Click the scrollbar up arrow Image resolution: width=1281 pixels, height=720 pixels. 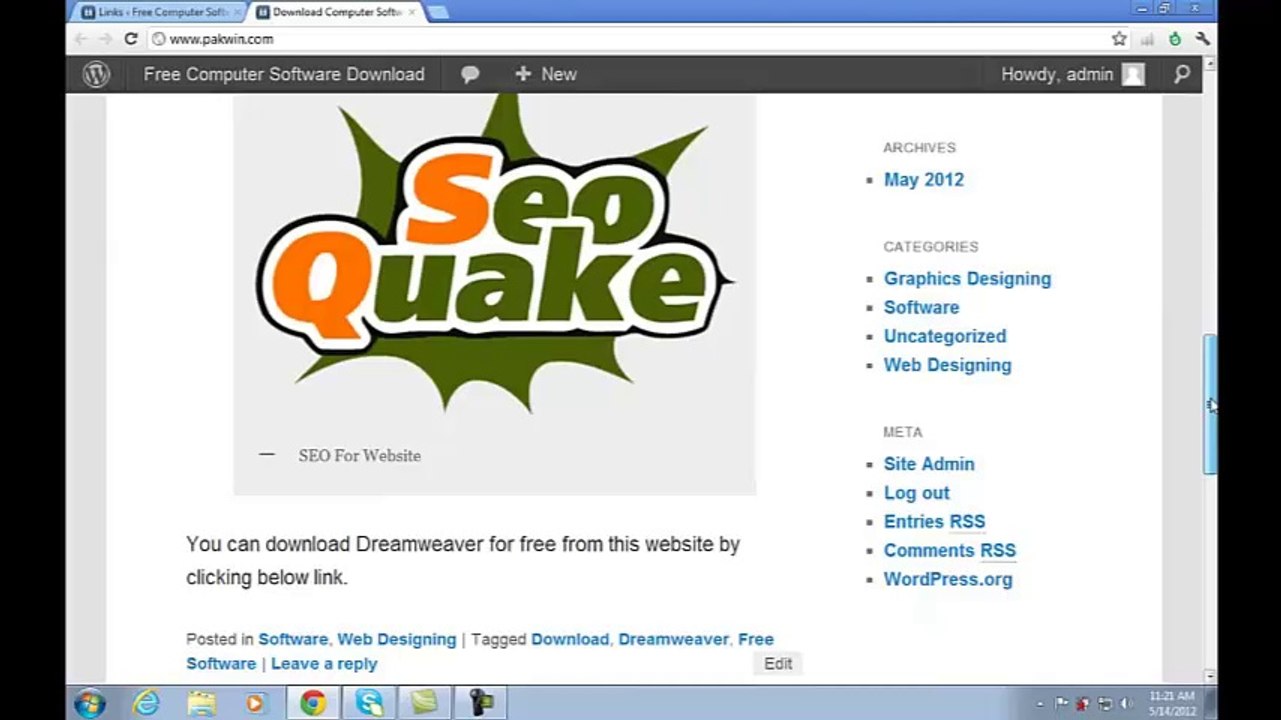coord(1210,63)
